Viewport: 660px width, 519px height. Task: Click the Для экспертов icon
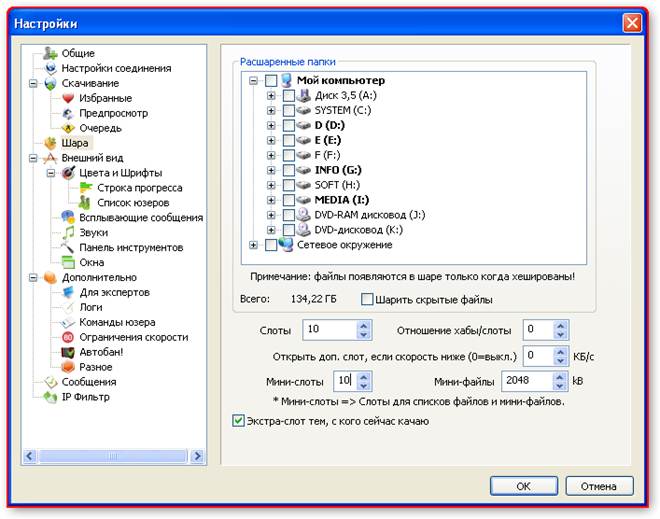click(68, 292)
